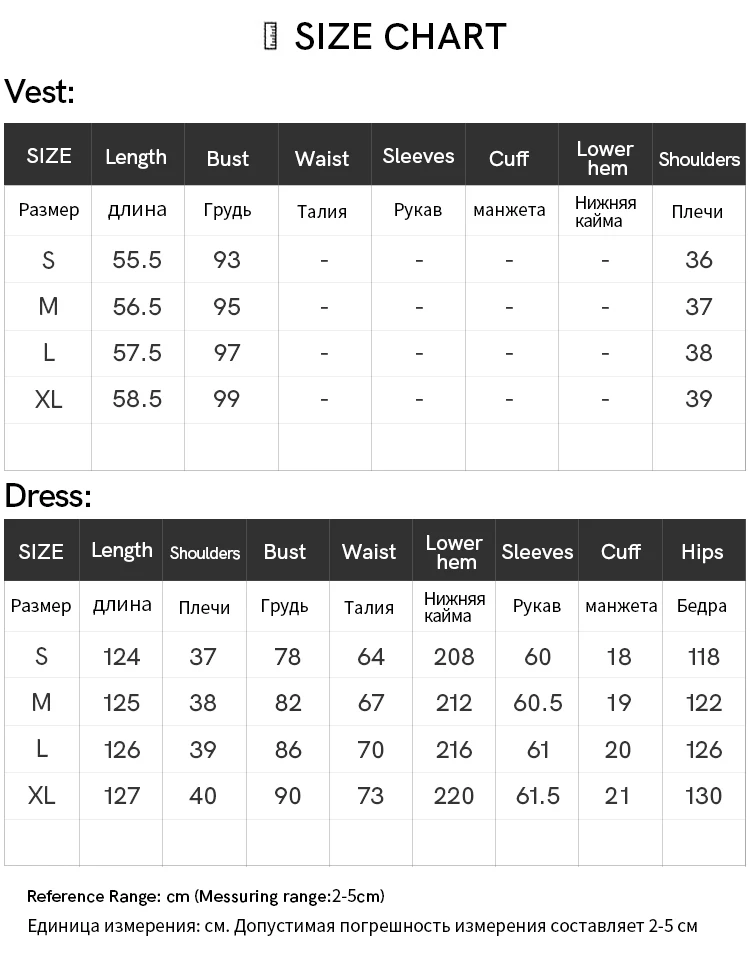Viewport: 750px width, 958px height.
Task: Select the Vest section heading
Action: coord(40,92)
